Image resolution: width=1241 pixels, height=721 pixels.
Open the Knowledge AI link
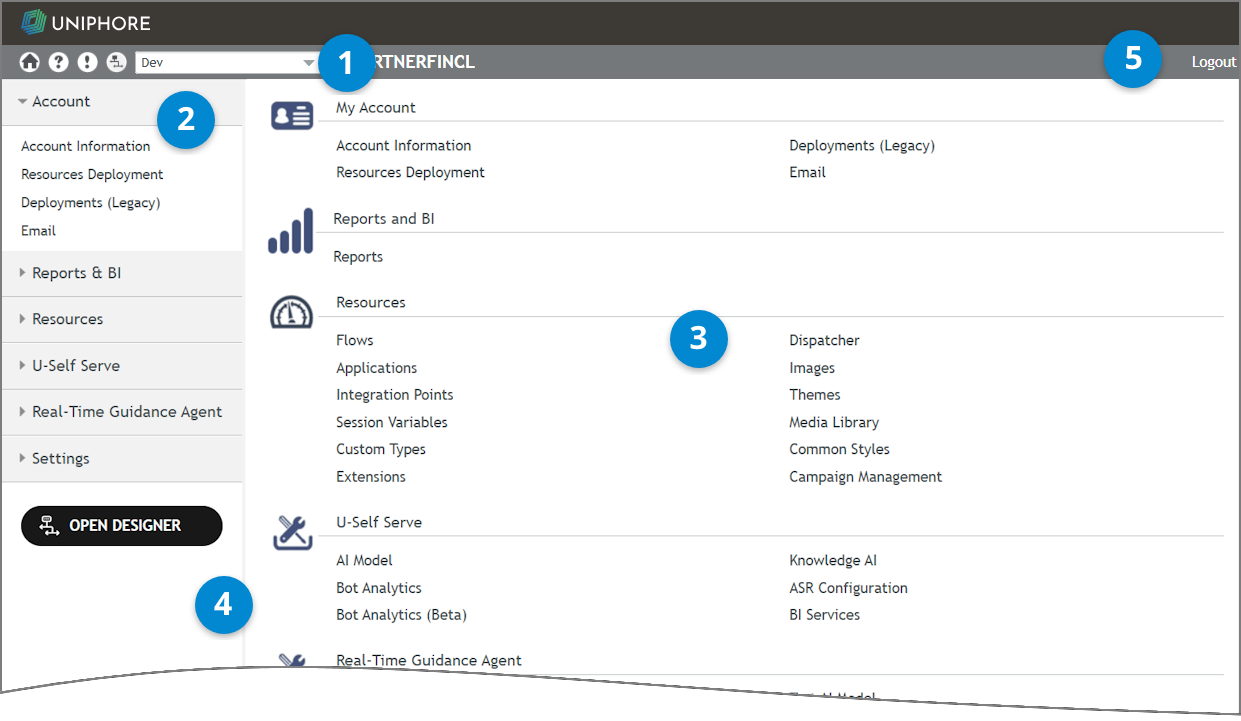click(x=833, y=561)
